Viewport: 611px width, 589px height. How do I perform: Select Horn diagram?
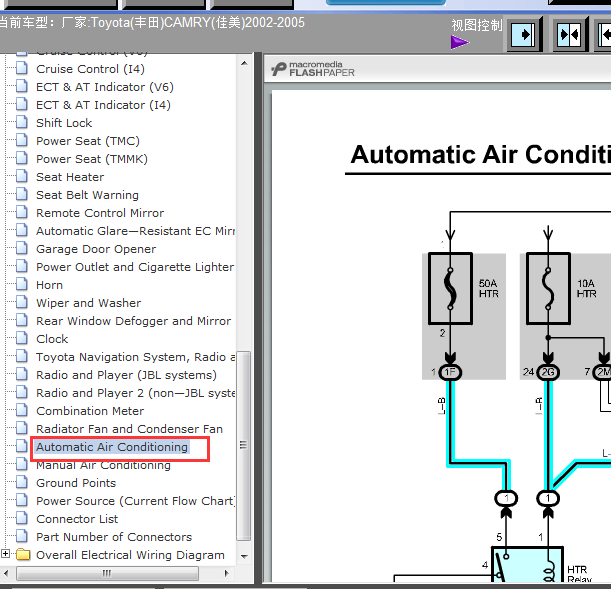pos(49,285)
